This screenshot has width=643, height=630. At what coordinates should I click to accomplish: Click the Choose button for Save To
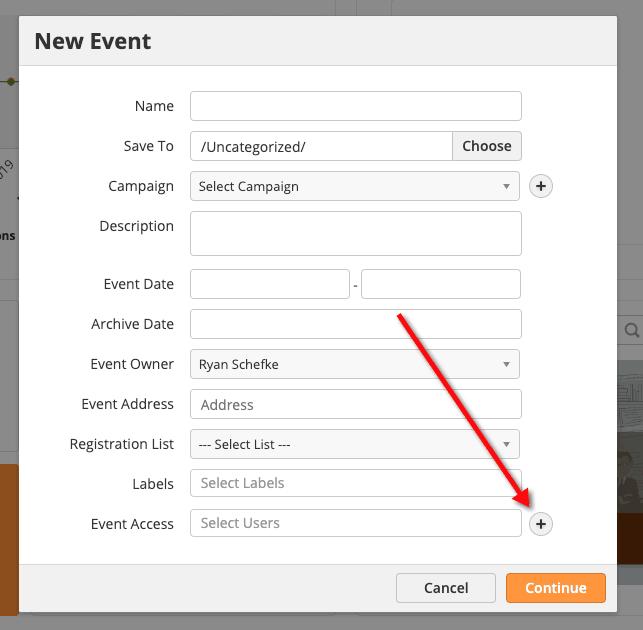pos(487,146)
